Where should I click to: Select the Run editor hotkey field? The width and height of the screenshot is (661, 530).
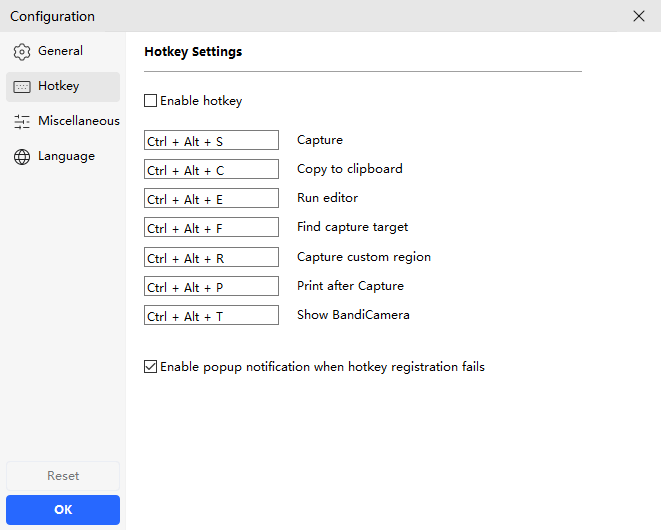coord(211,199)
